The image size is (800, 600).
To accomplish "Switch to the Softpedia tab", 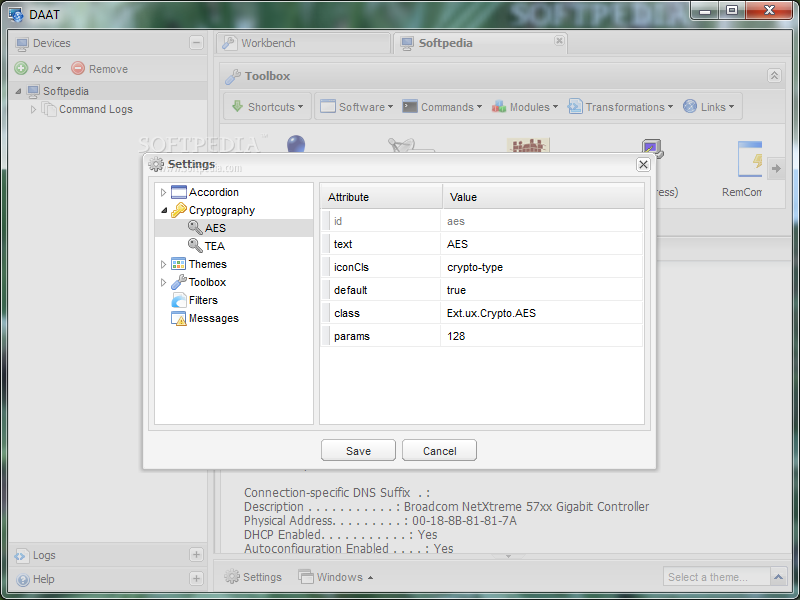I will tap(480, 43).
